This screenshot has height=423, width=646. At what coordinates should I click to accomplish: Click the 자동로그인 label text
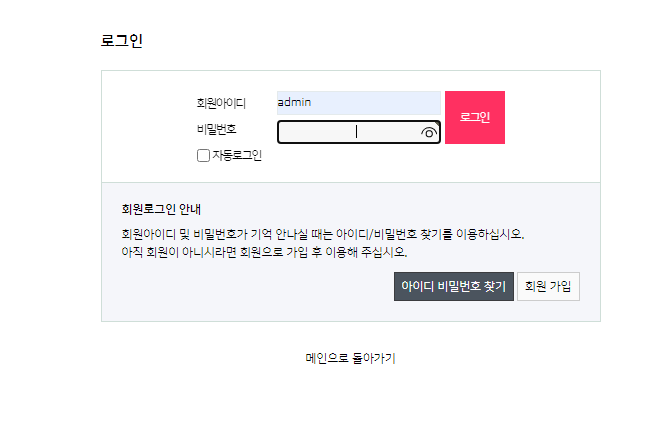(237, 155)
